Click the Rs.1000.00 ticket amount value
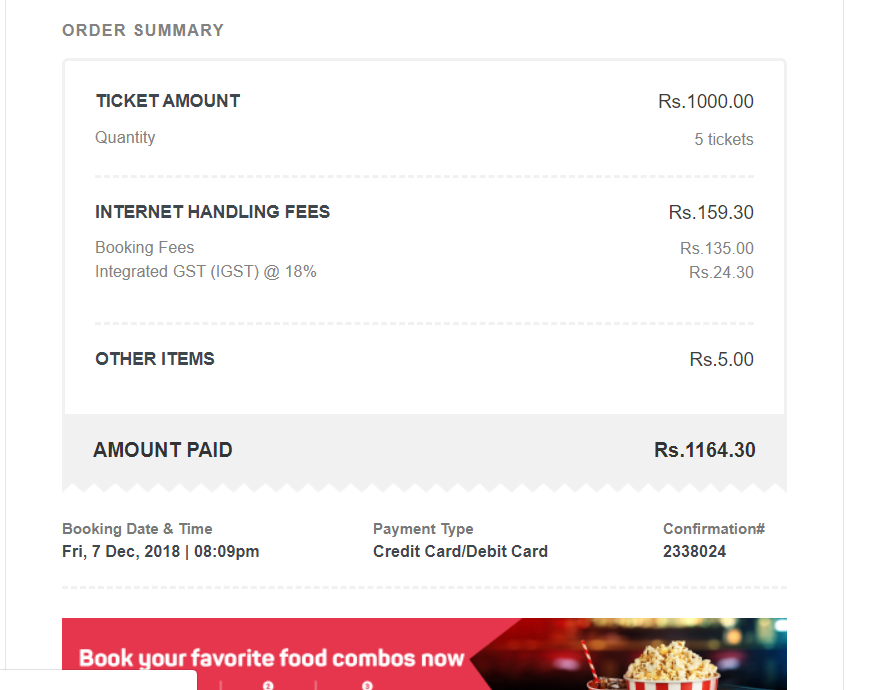Viewport: 874px width, 690px height. tap(706, 101)
